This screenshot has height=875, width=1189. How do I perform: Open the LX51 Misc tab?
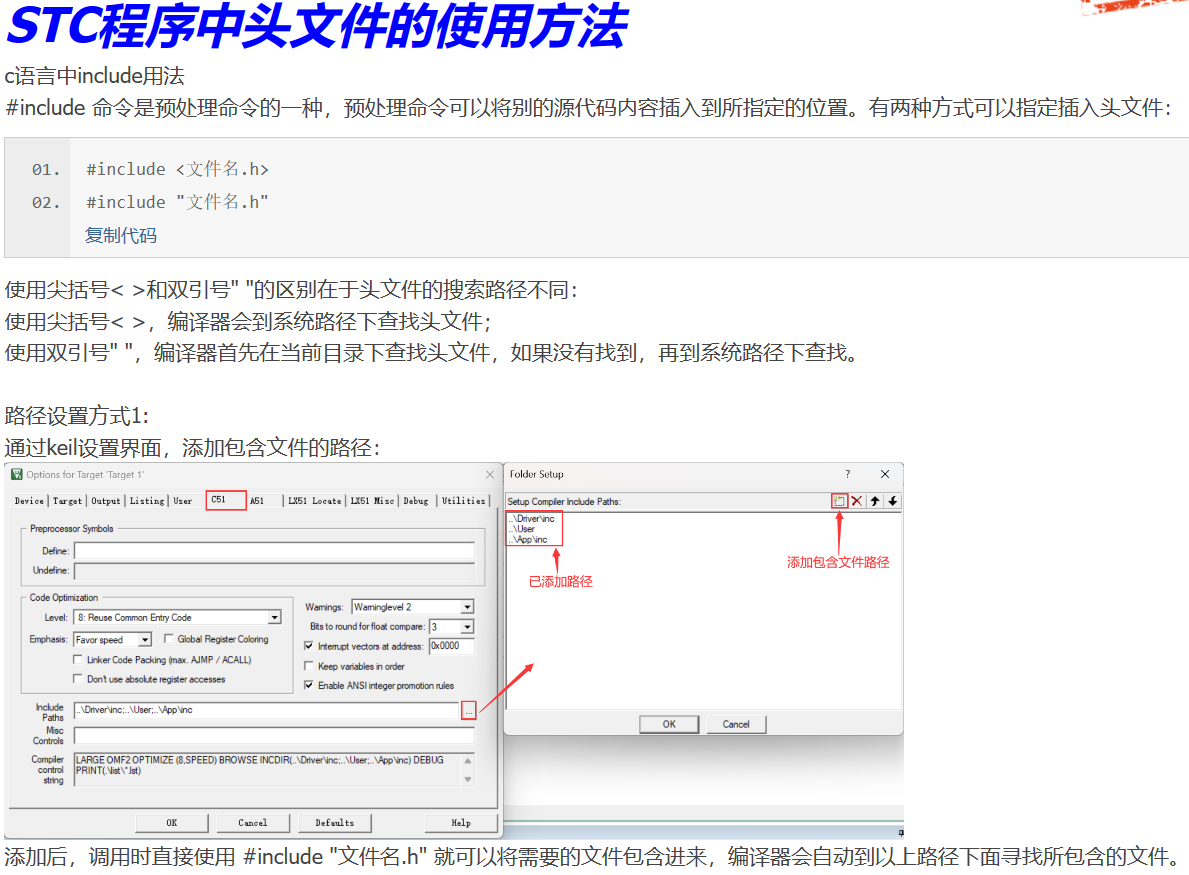tap(372, 501)
